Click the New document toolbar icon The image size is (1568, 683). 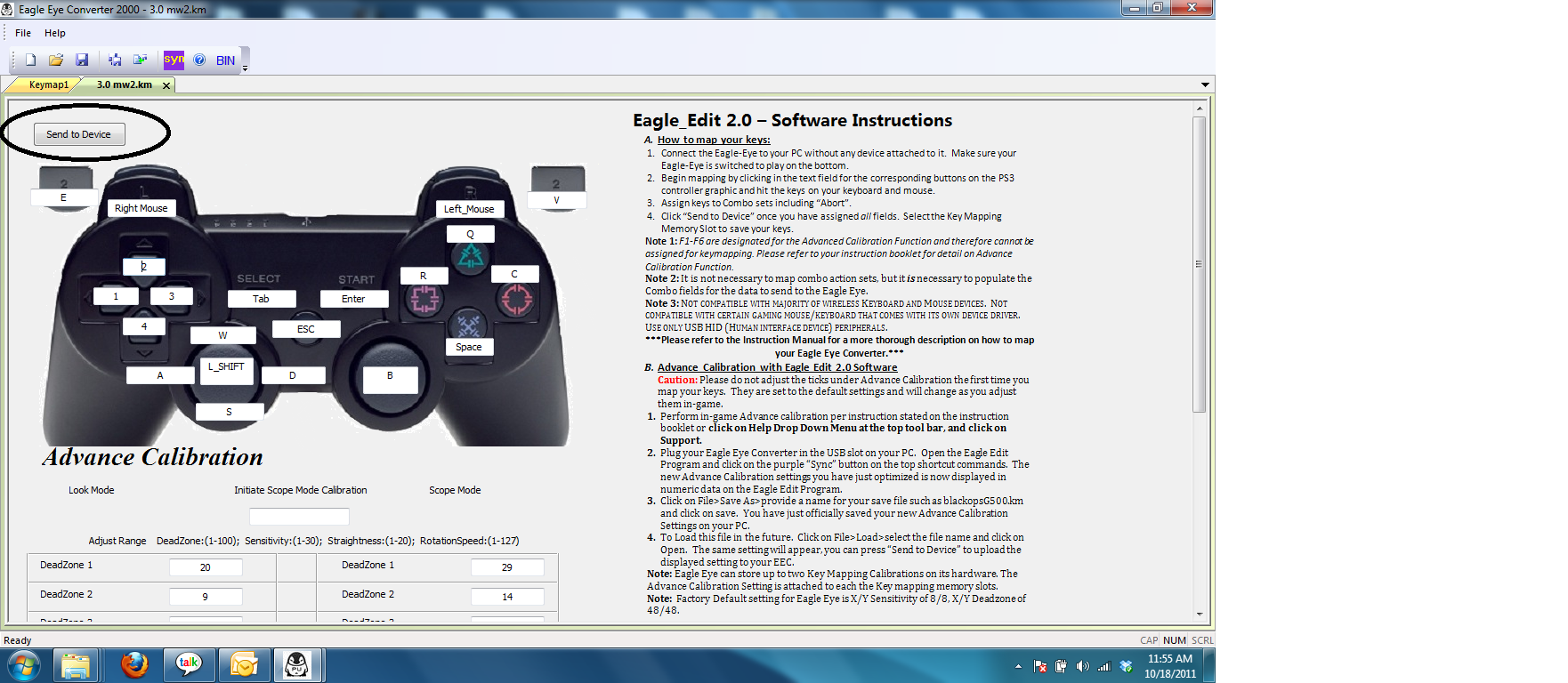30,60
